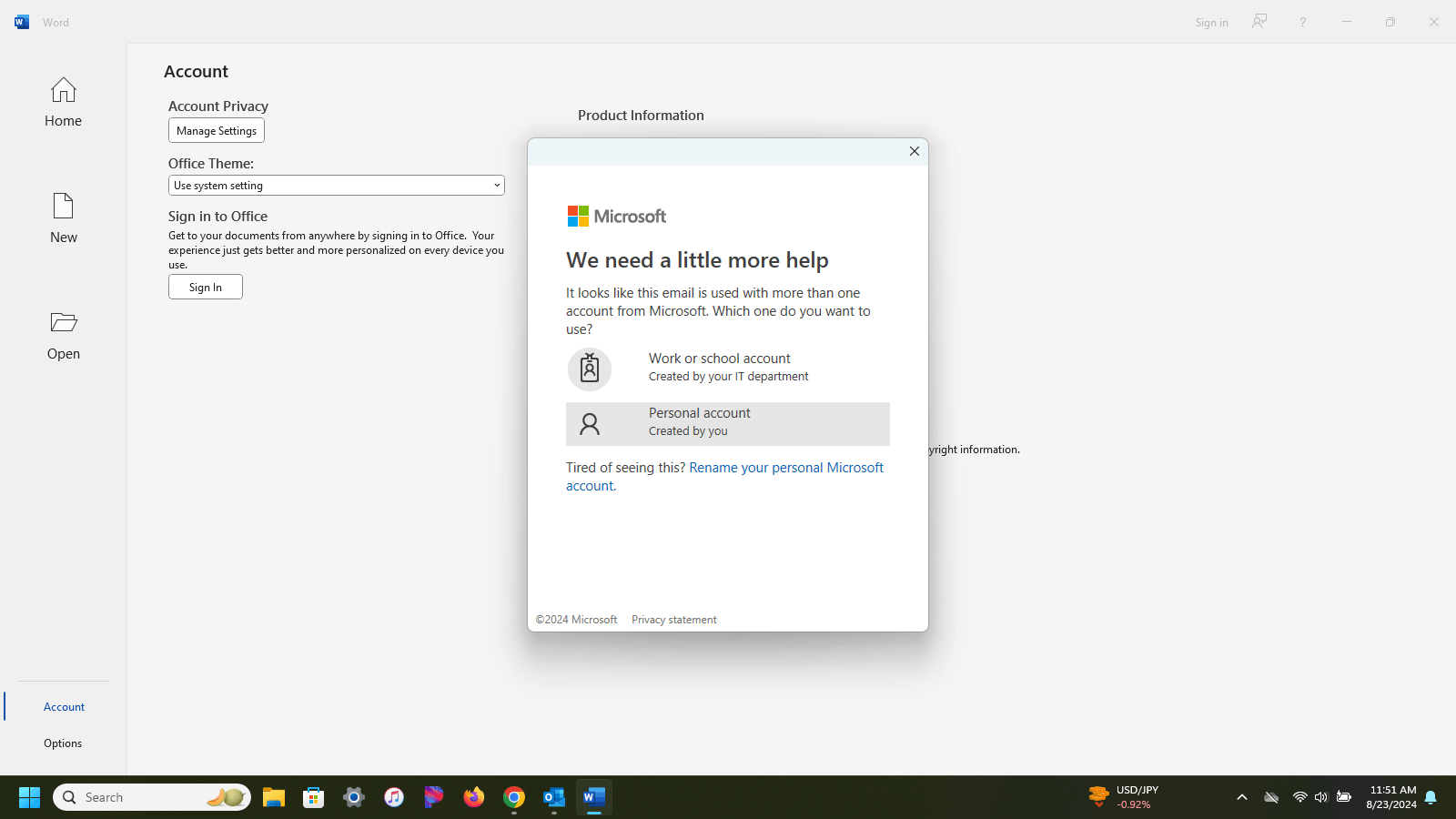
Task: Click the 'We need a little more help' heading
Action: point(697,260)
